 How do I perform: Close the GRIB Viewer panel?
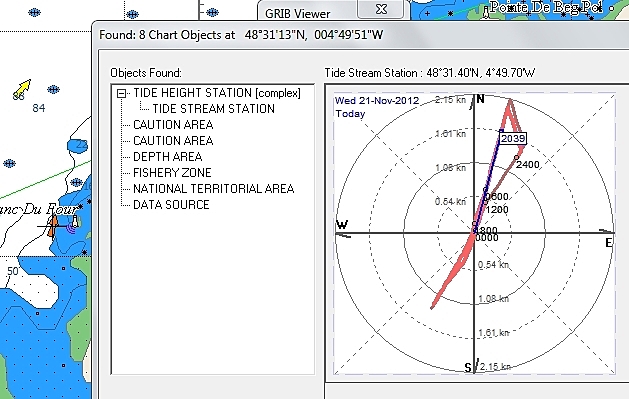tap(381, 9)
